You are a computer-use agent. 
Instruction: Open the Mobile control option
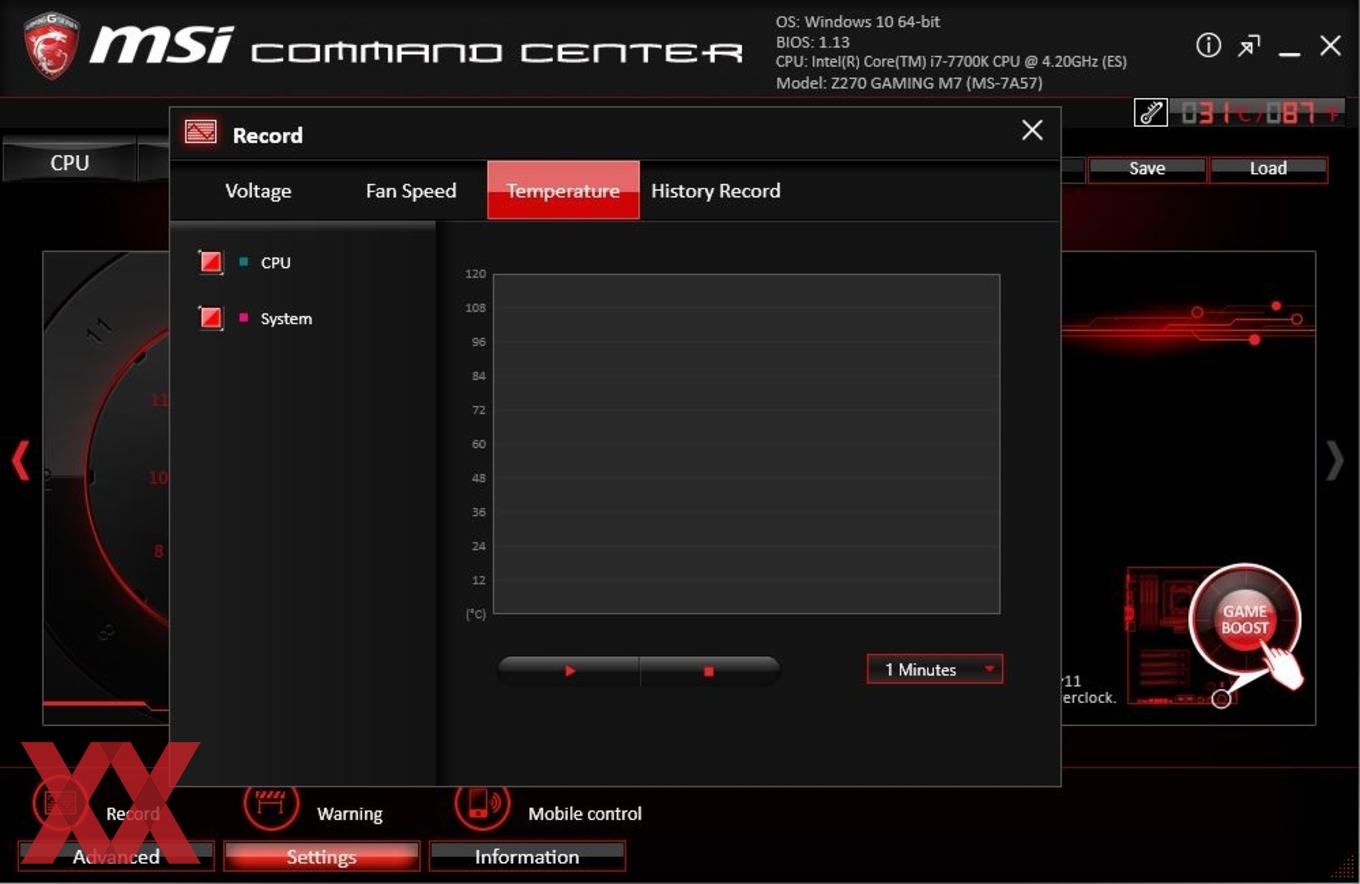[x=585, y=814]
